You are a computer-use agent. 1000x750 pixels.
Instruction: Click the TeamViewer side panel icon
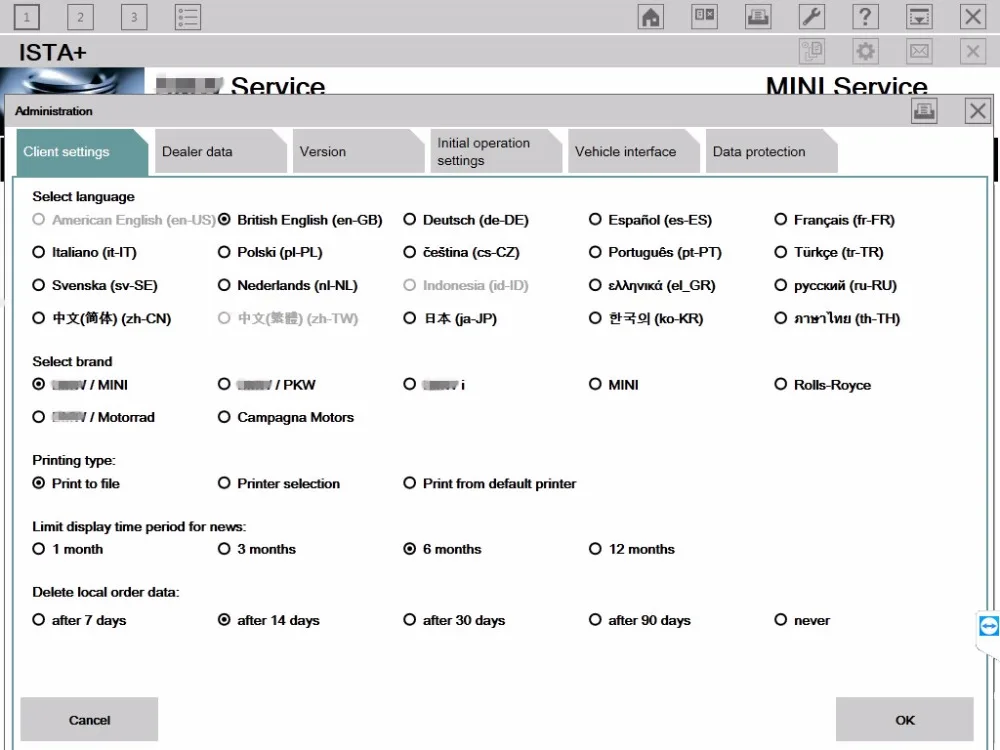coord(989,626)
